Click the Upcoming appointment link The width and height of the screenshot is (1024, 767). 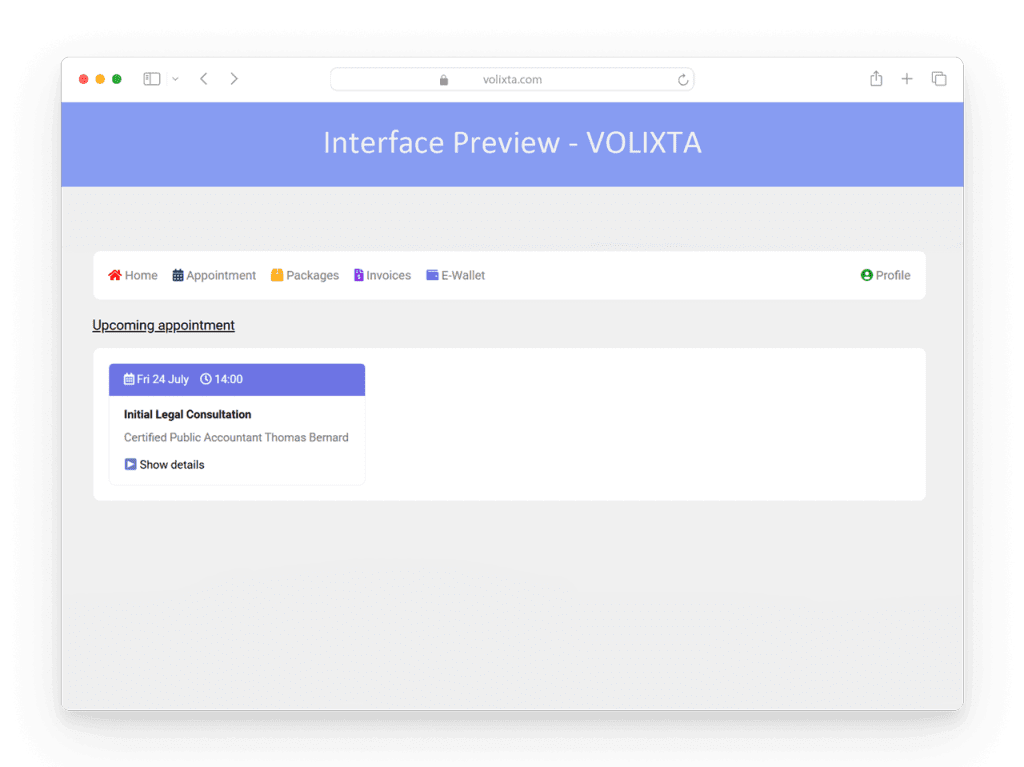coord(163,325)
